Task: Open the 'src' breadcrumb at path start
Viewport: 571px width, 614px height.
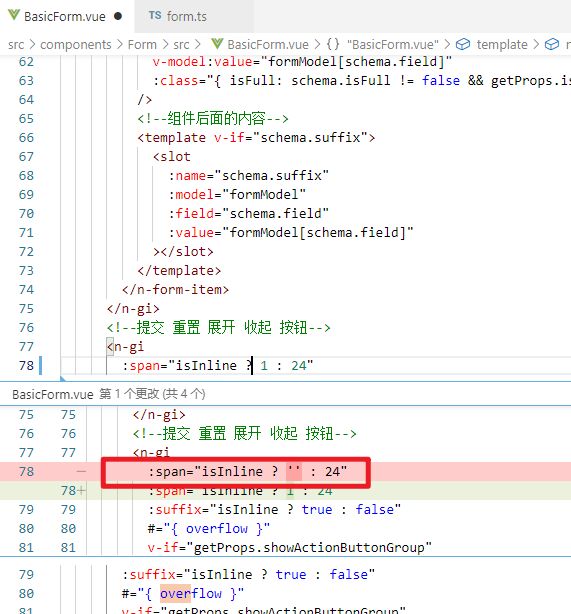Action: click(x=16, y=45)
